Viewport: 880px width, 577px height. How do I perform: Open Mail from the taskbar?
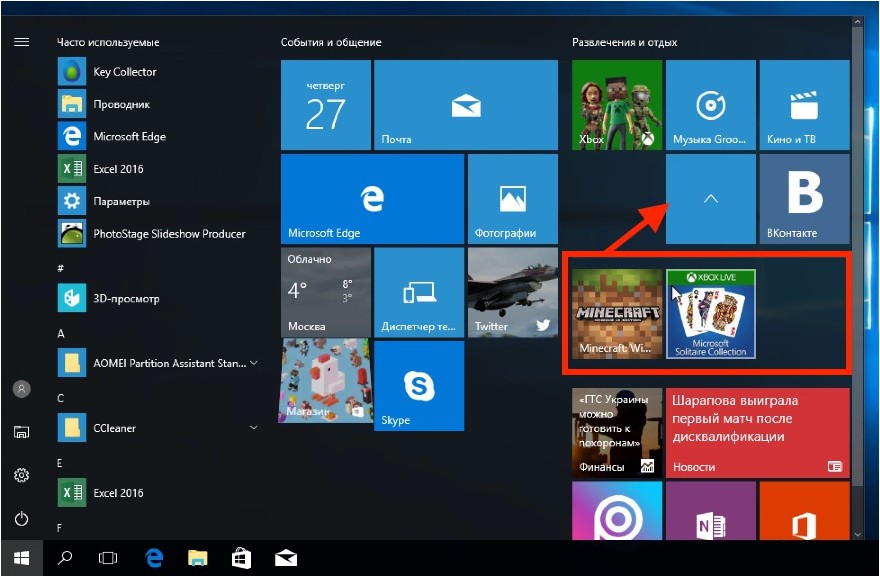click(286, 558)
